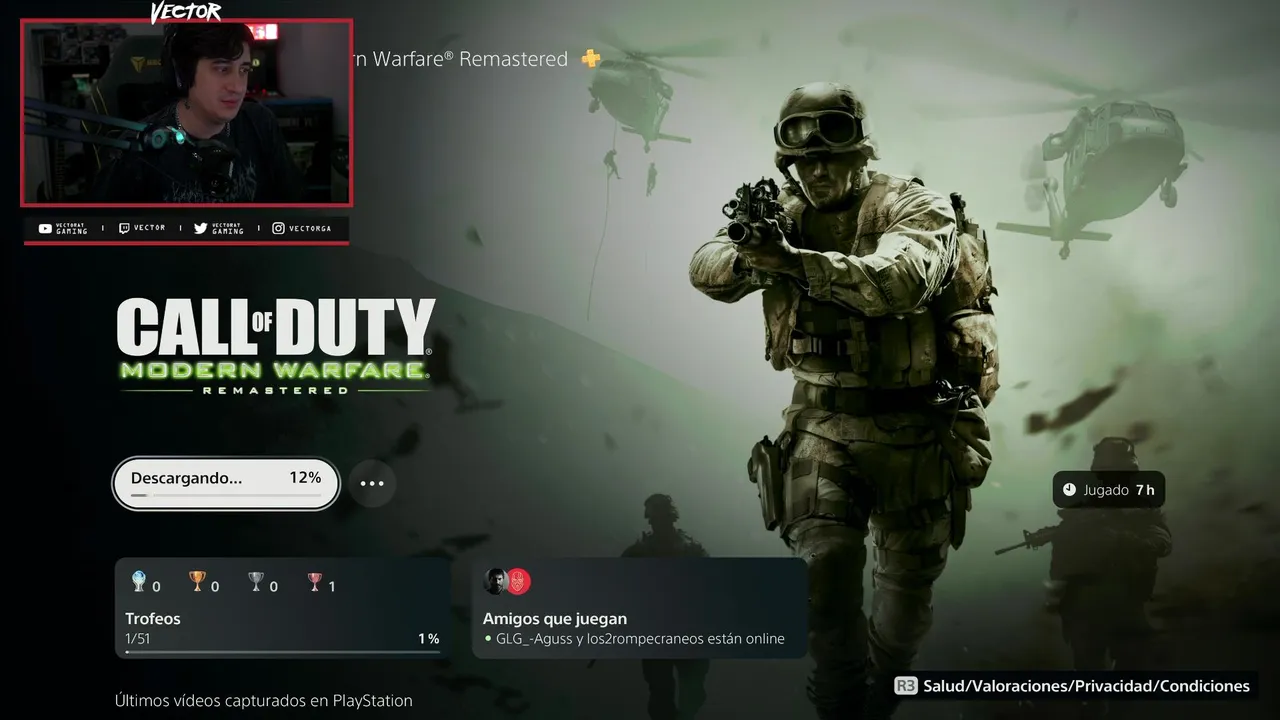Click the Twitter icon in overlay bar
Screen dimensions: 1280x720
[200, 229]
